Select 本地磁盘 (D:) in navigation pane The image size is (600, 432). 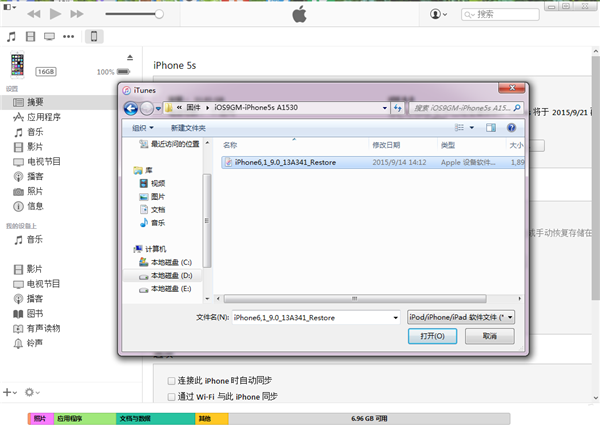click(x=165, y=276)
